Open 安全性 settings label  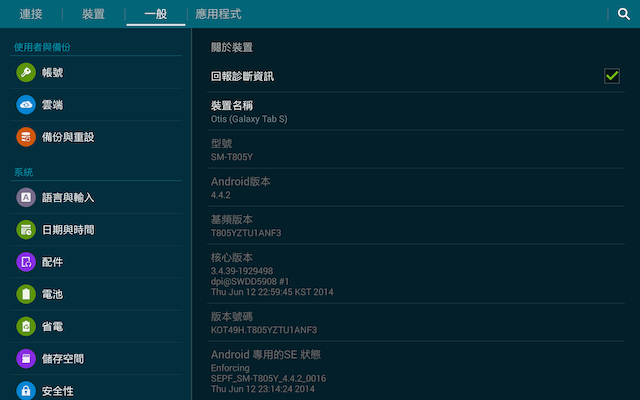[58, 391]
